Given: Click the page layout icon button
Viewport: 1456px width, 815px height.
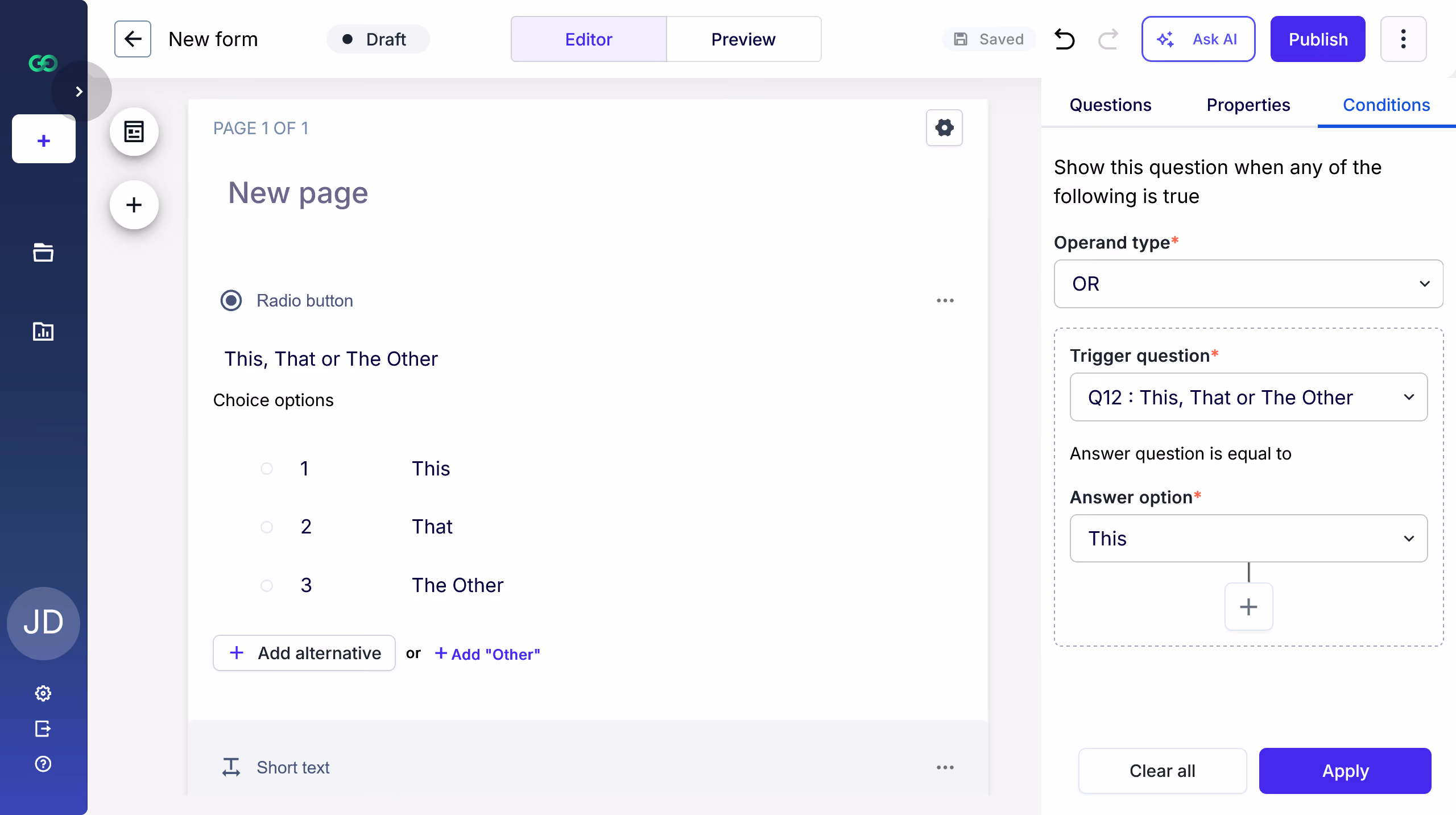Looking at the screenshot, I should (134, 132).
